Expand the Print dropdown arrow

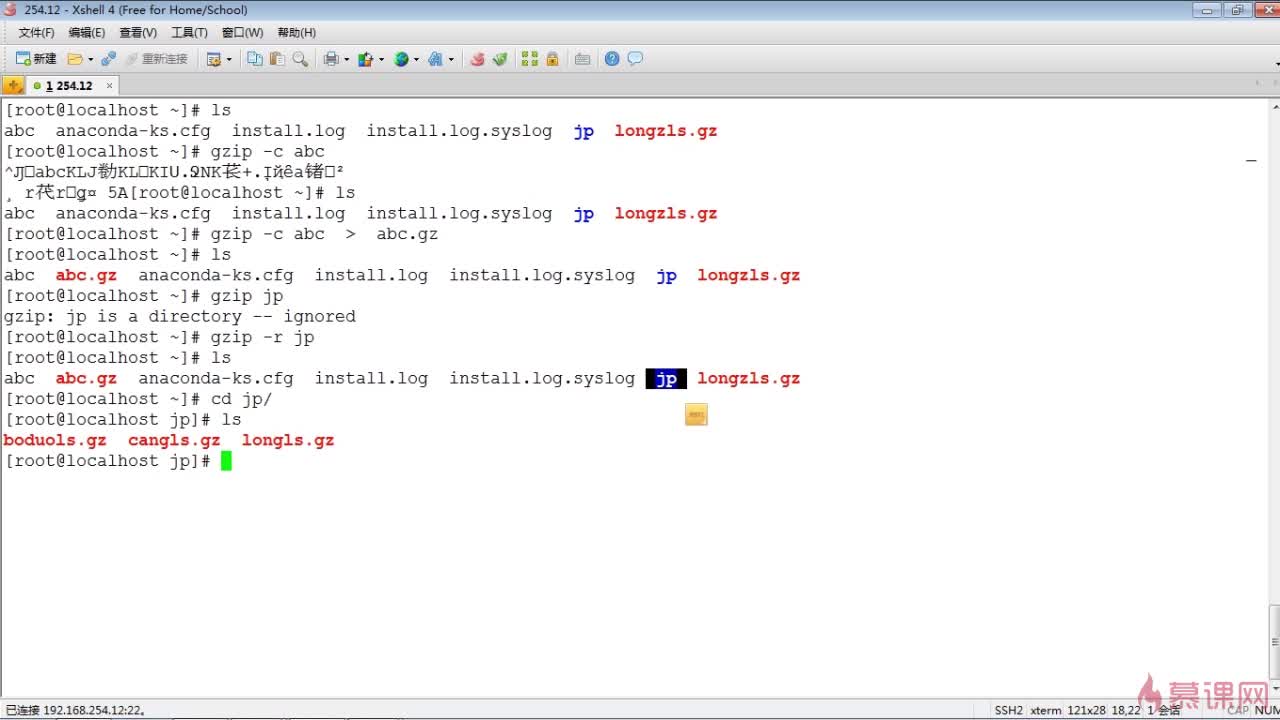(x=347, y=60)
